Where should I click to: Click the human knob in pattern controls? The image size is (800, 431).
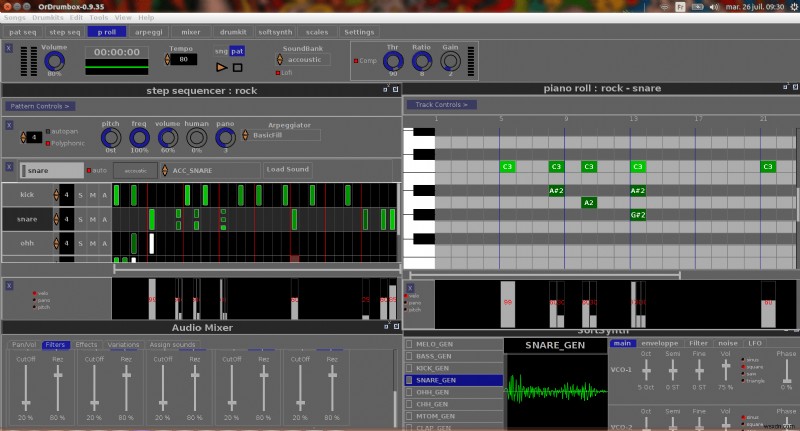tap(198, 136)
